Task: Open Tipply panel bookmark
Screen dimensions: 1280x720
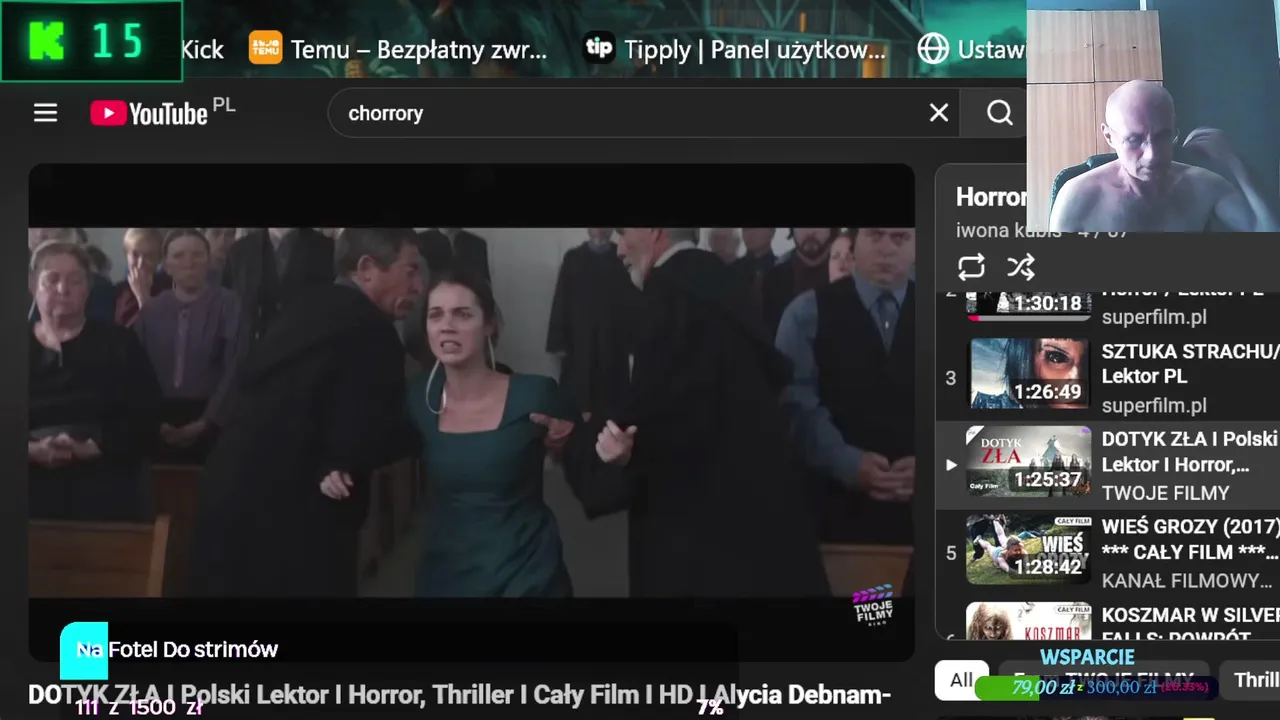Action: 734,49
